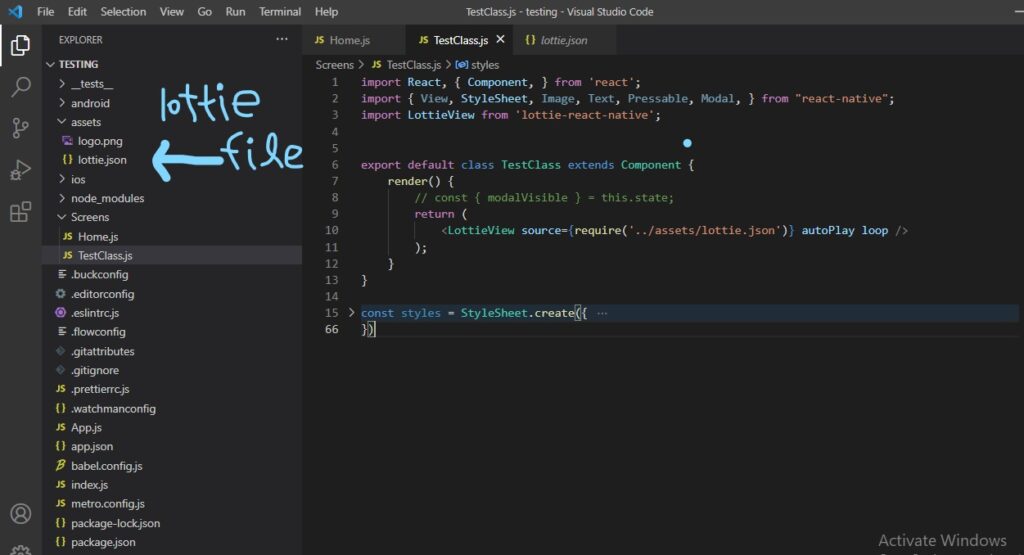Screen dimensions: 1024x555
Task: Open the Explorer view icon
Action: pos(20,45)
